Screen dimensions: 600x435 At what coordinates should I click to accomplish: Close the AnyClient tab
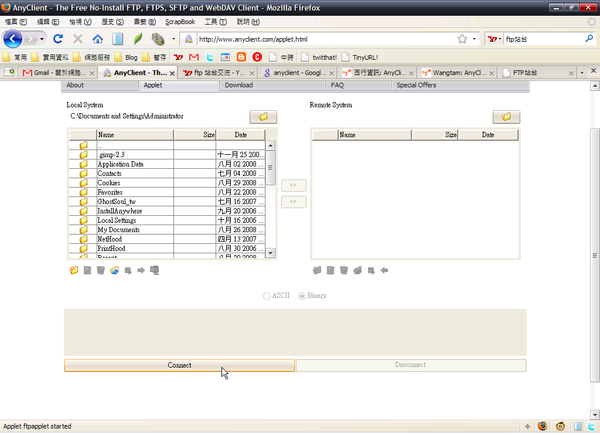coord(172,73)
